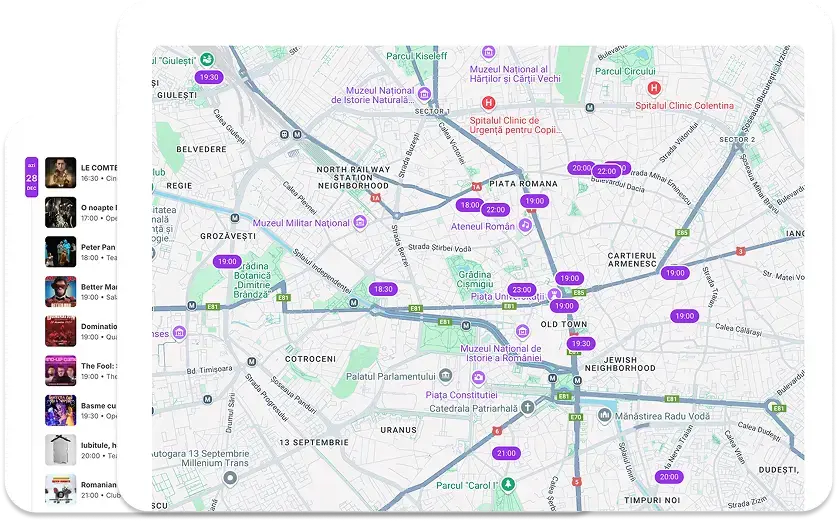Image resolution: width=837 pixels, height=521 pixels.
Task: Select the 18:30 event marker
Action: coord(383,289)
